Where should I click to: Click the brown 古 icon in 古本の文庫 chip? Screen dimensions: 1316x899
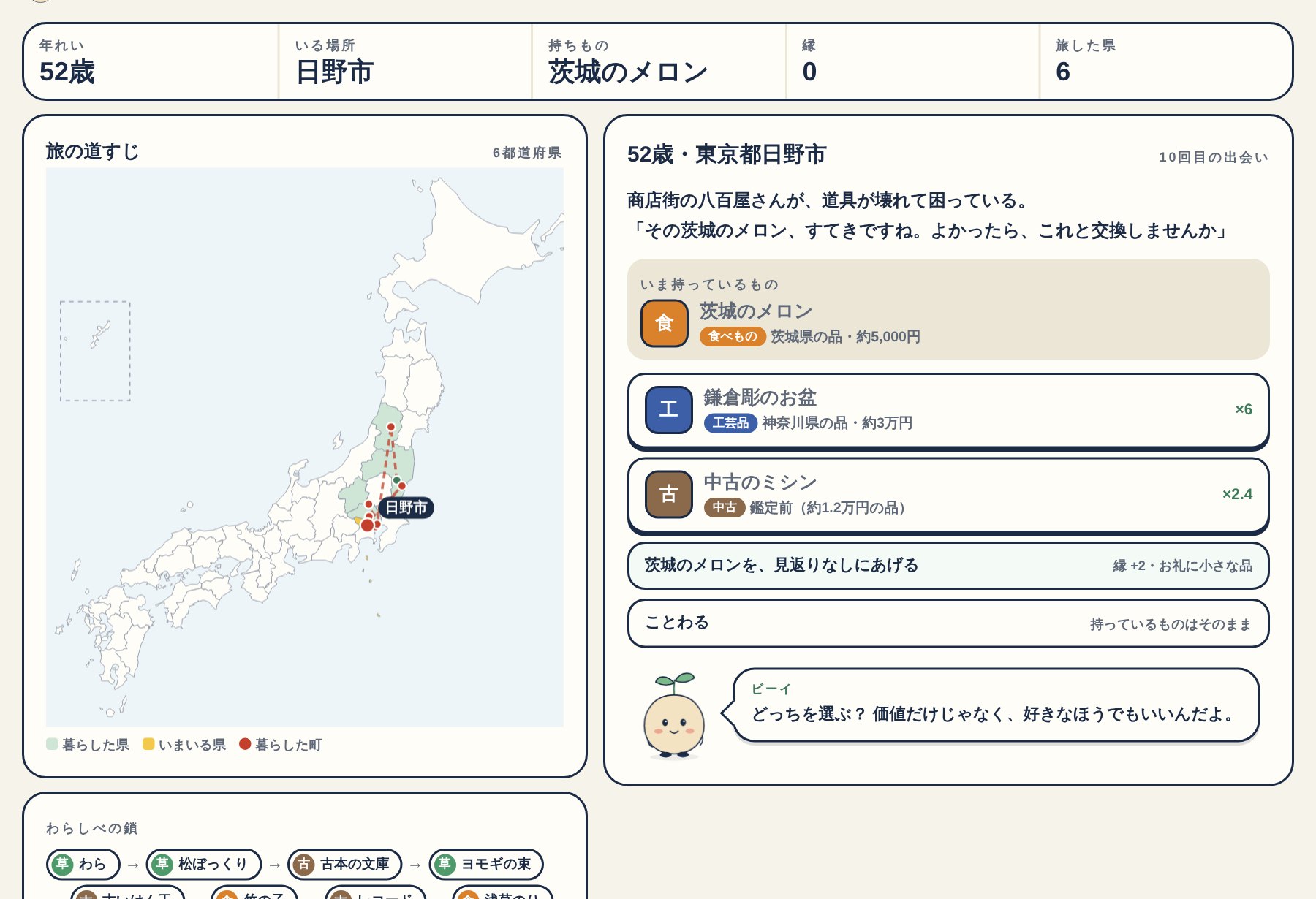click(x=303, y=864)
